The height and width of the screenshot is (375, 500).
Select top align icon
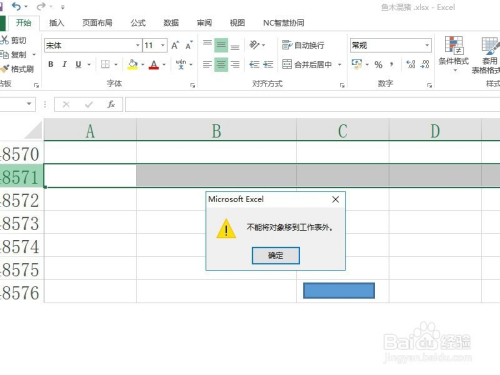tap(207, 44)
